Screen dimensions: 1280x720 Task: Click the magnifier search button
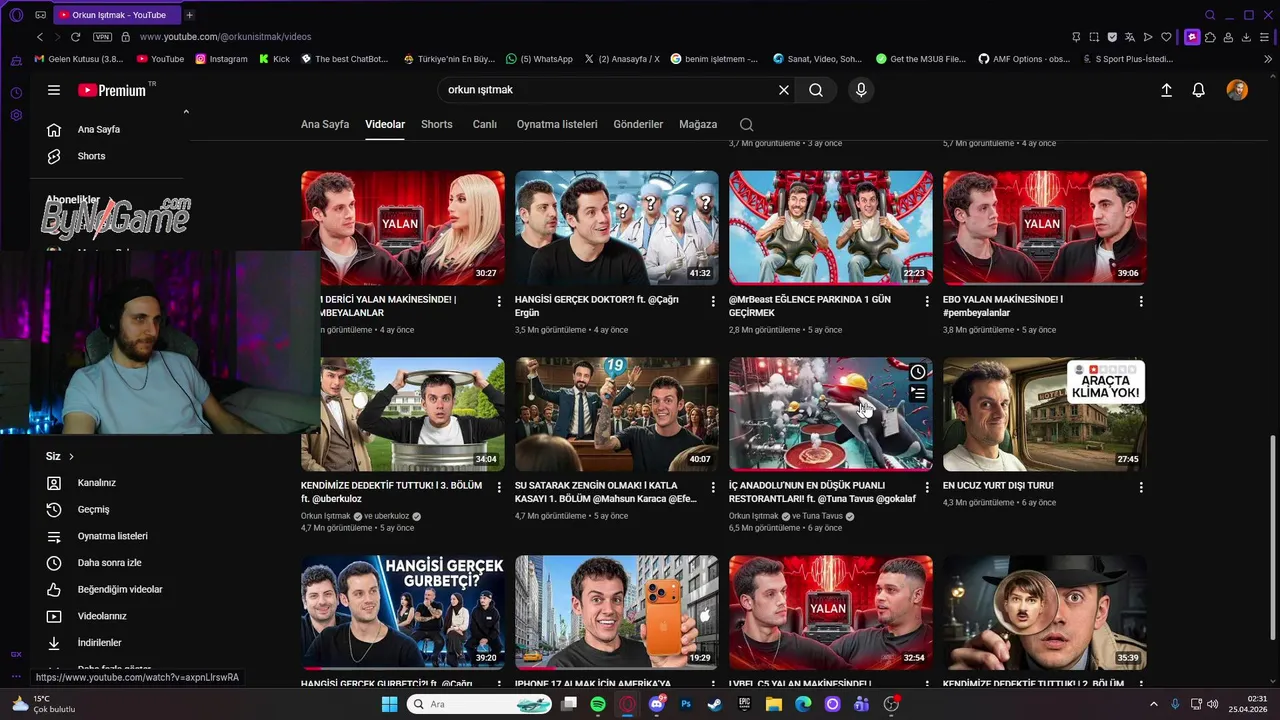(x=816, y=90)
